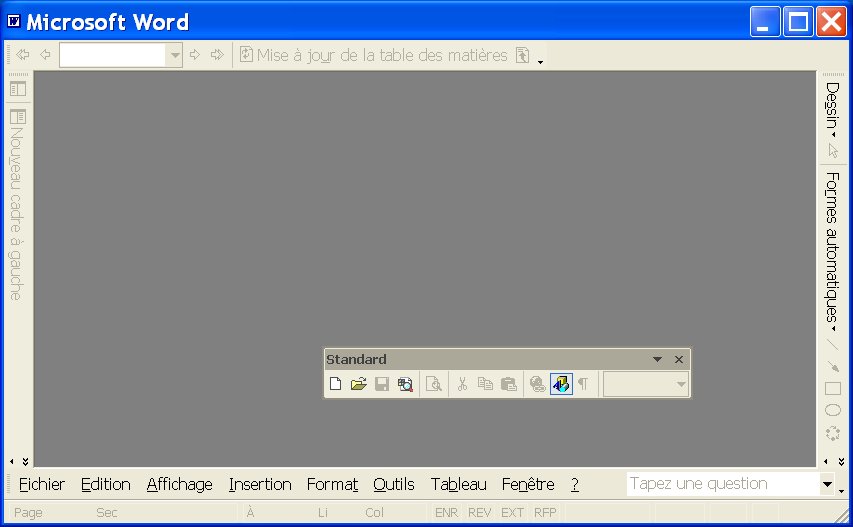
Task: Click EXT selection mode status indicator
Action: tap(512, 512)
